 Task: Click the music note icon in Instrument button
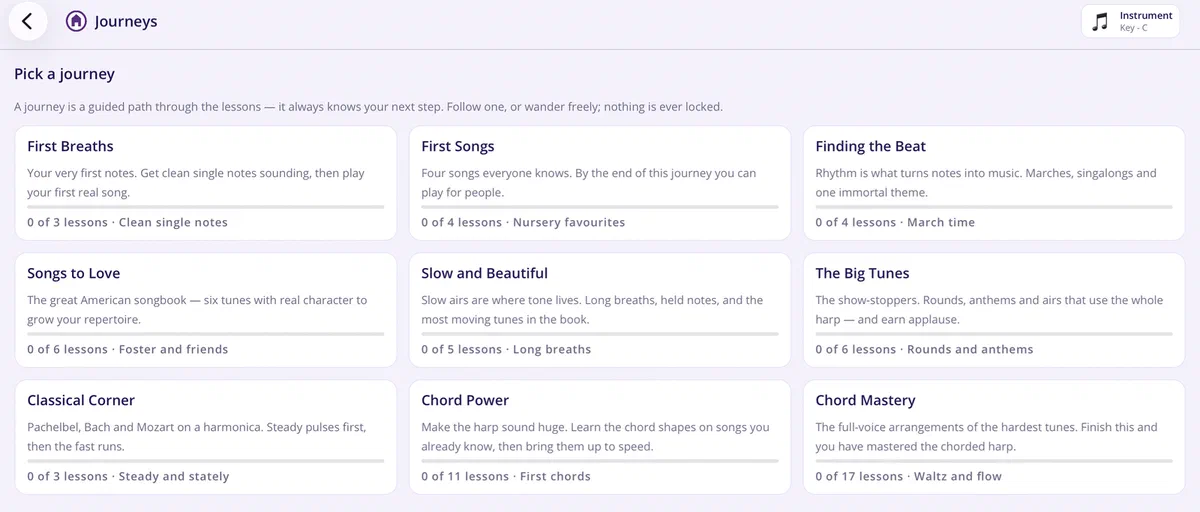tap(1101, 21)
